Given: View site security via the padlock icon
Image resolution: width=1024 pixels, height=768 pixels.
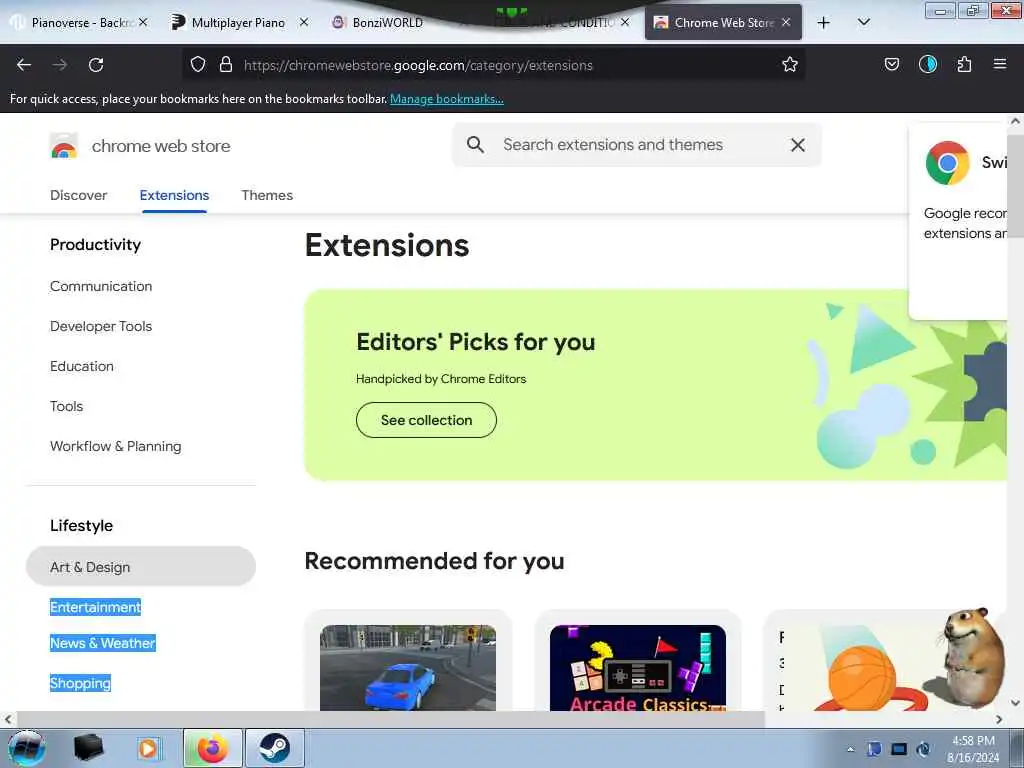Looking at the screenshot, I should click(x=226, y=65).
